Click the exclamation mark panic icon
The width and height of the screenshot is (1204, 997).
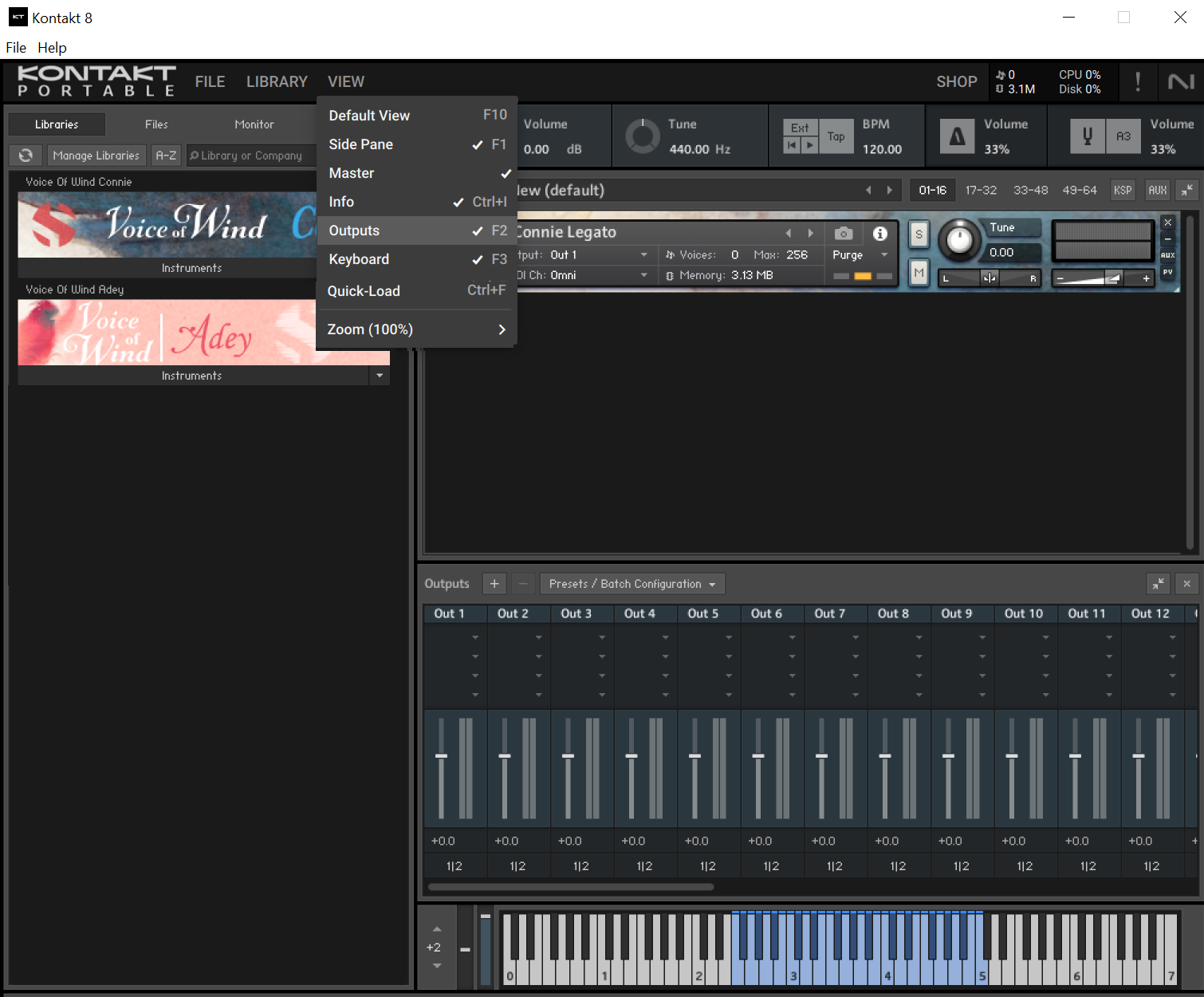(x=1137, y=81)
